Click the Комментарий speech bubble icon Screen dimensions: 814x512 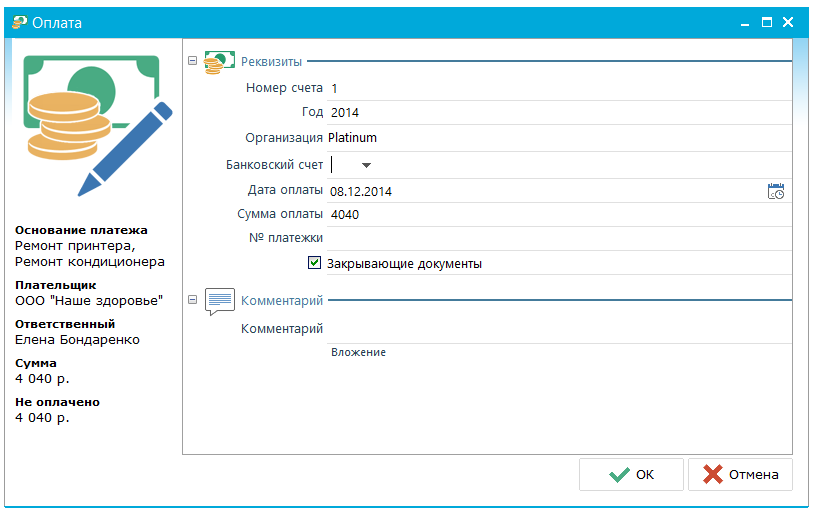(220, 301)
